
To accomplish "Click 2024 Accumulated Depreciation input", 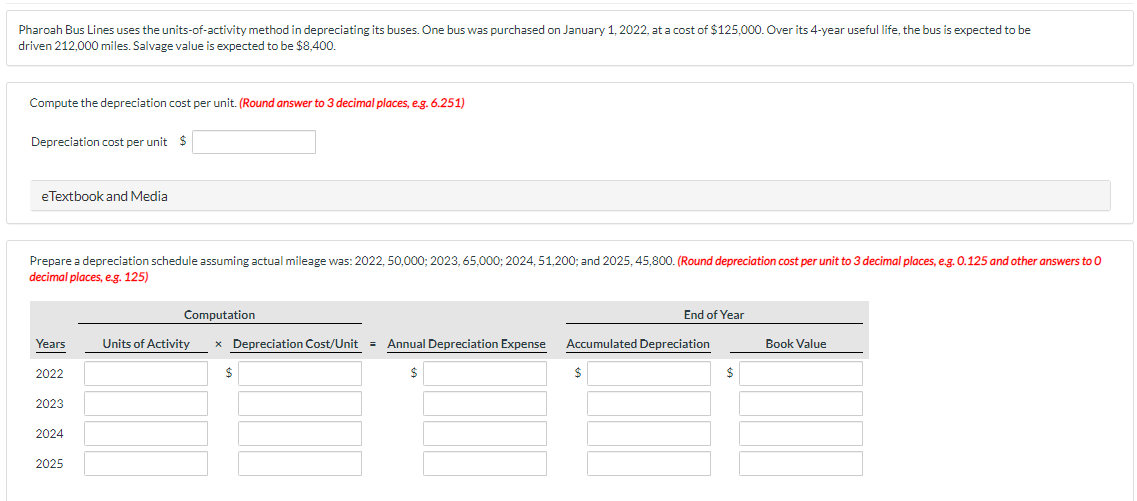I will (x=649, y=434).
